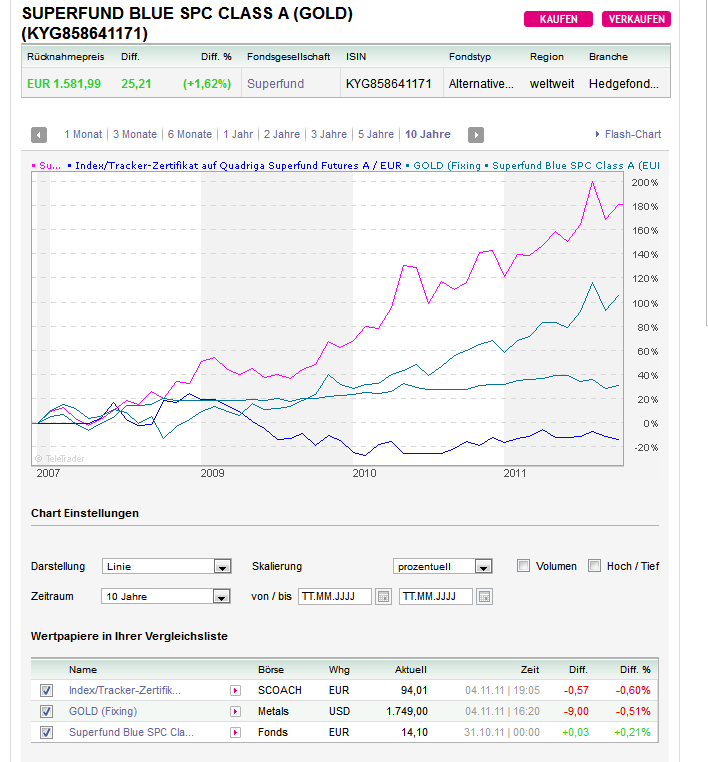Uncheck the GOLD (Fixing) row checkbox

coord(46,711)
